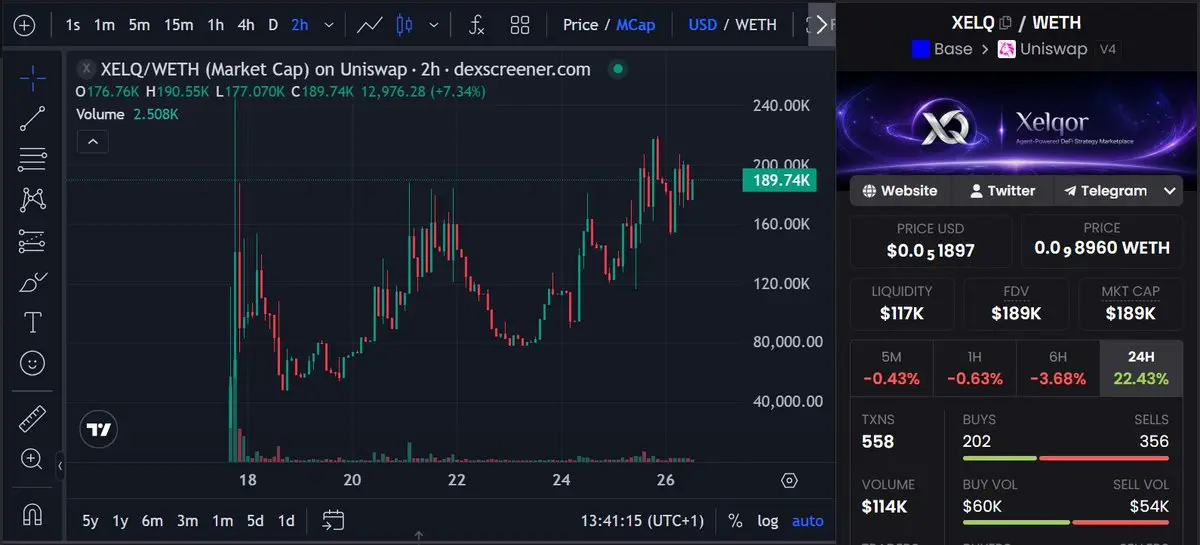Open the forecasting and measurement tools
1200x545 pixels.
[32, 240]
